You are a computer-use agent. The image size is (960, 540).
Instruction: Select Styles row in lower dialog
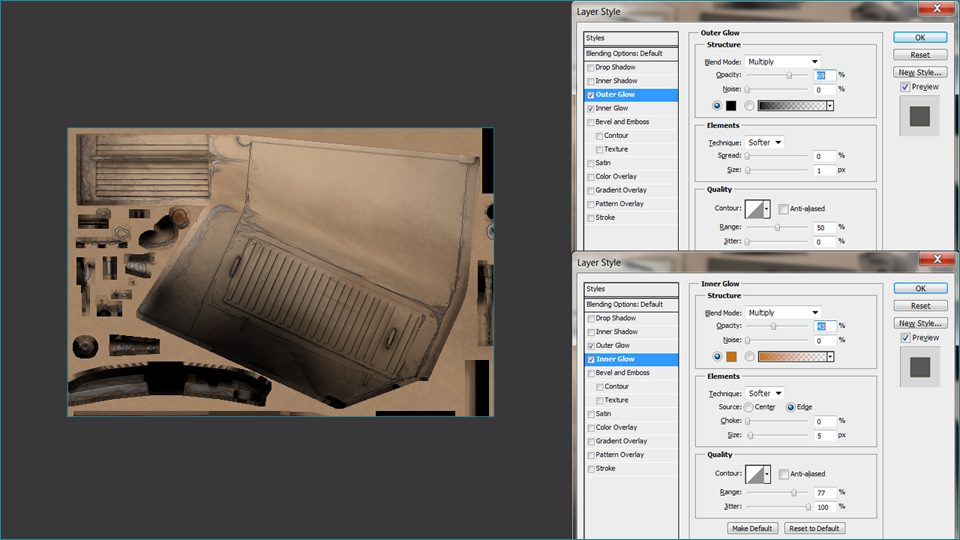tap(631, 289)
